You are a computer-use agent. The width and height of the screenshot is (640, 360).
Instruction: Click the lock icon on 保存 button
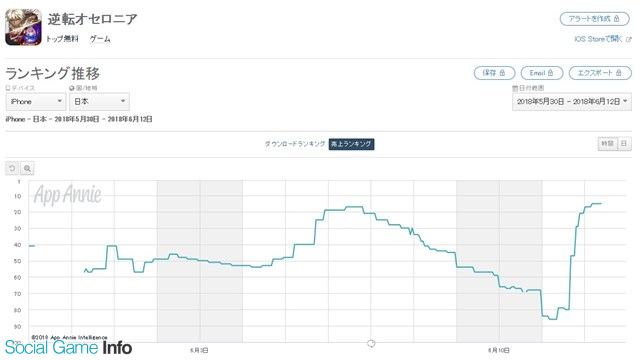502,73
